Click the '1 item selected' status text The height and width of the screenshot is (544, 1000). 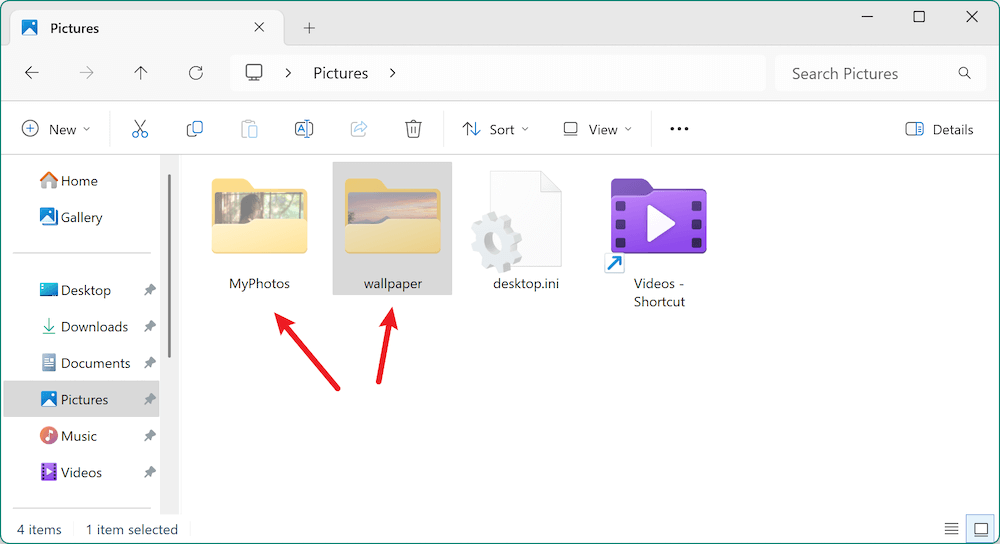(132, 529)
